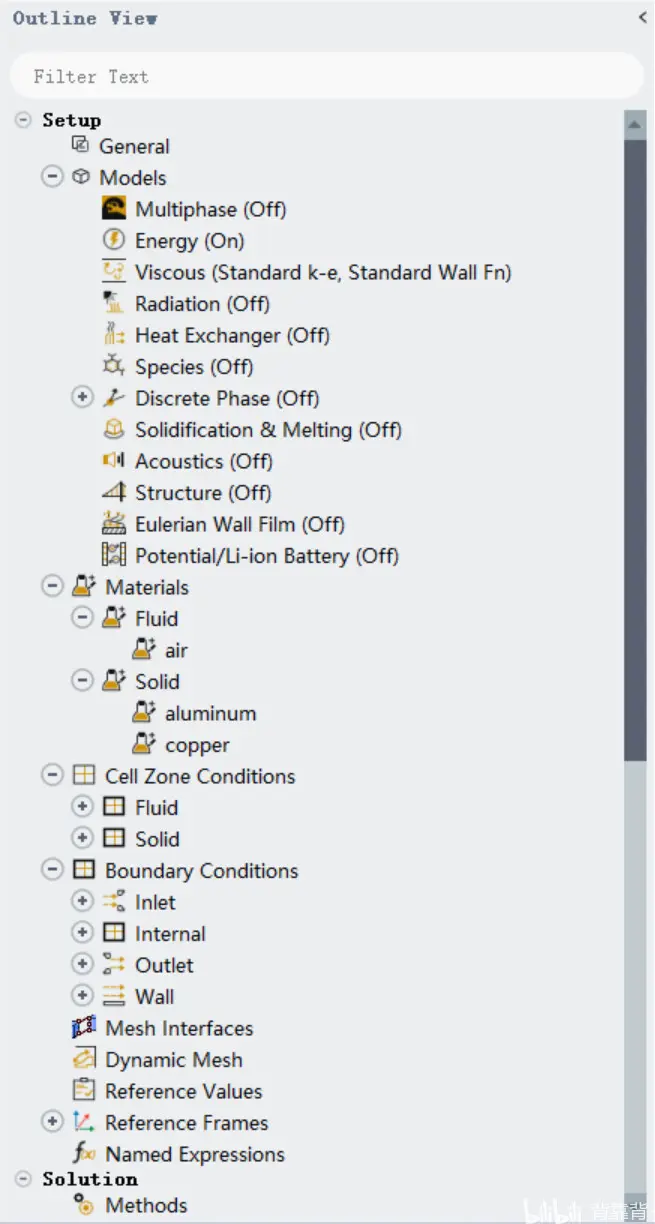
Task: Click the Radiation model icon
Action: coord(114,303)
